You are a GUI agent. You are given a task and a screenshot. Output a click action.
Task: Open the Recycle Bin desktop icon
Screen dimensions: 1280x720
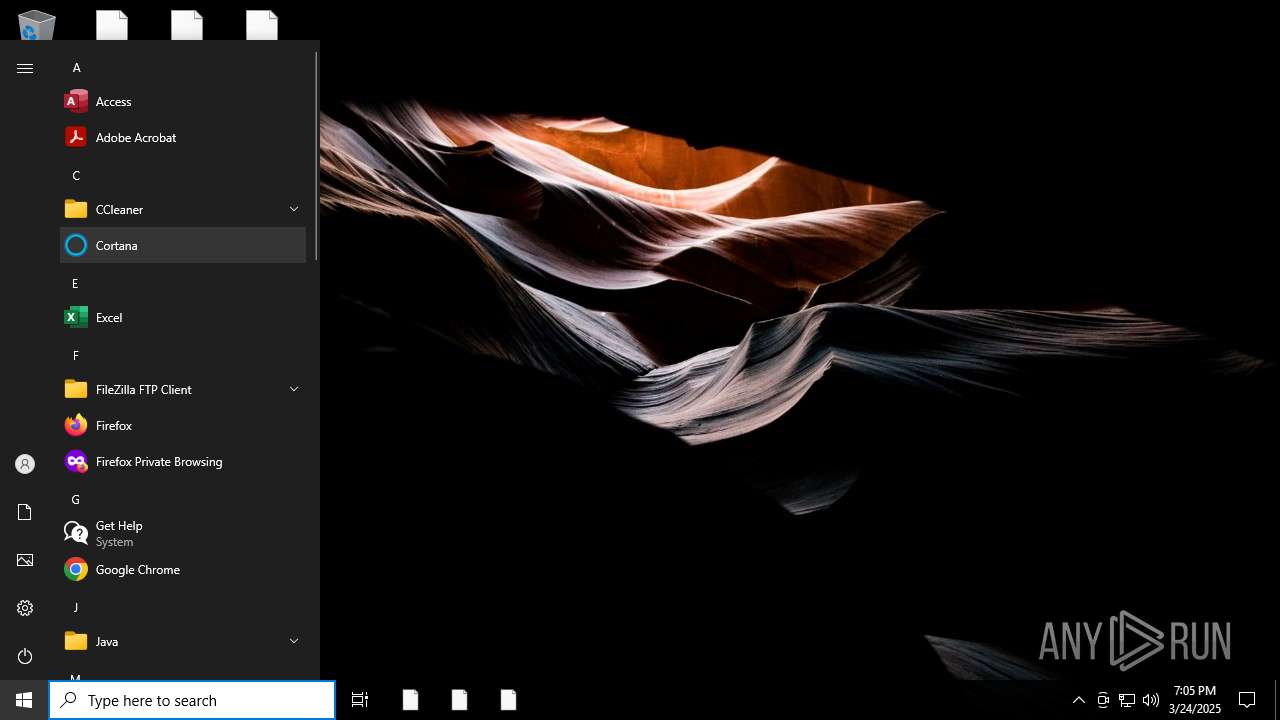pos(37,25)
